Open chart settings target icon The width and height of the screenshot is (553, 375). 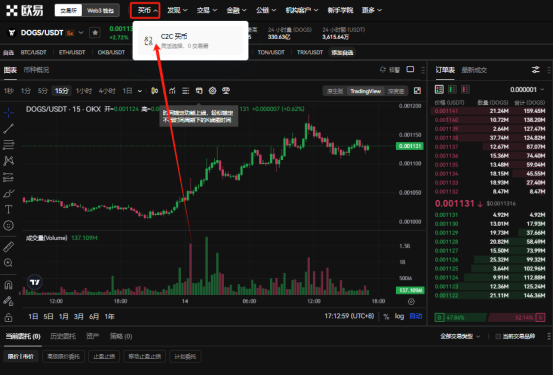tap(212, 91)
